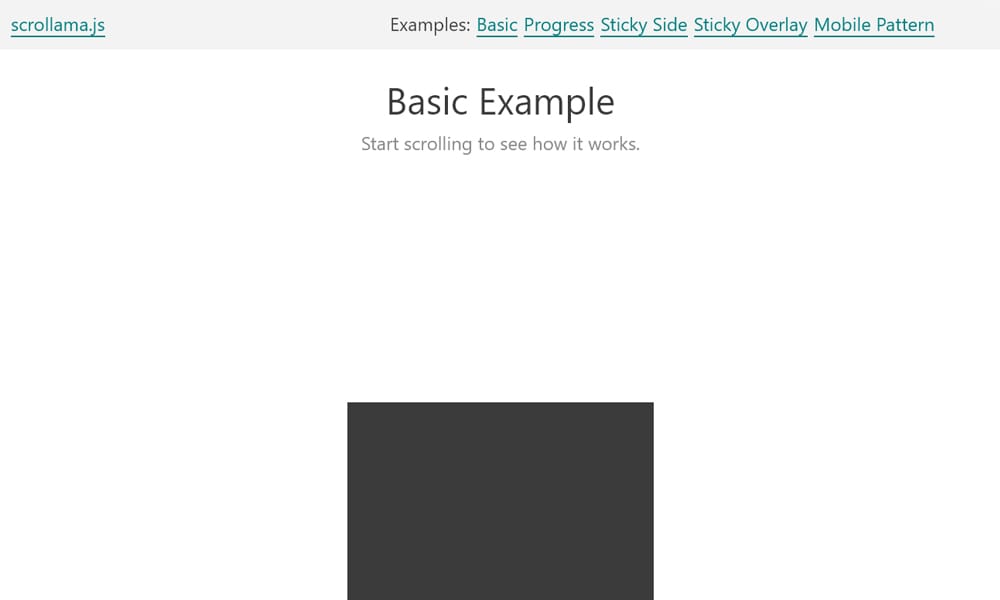
Task: Click the underlined Progress link text
Action: tap(558, 25)
